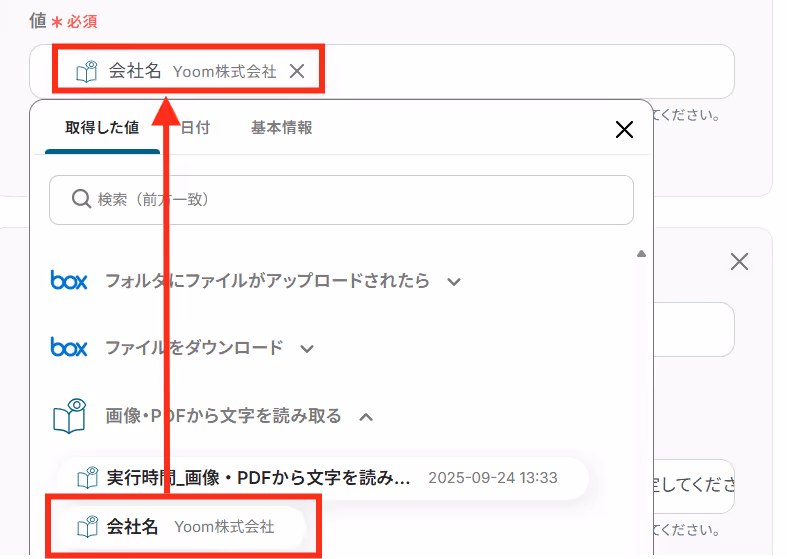
Task: Switch to the 取得した値 tab
Action: point(102,128)
